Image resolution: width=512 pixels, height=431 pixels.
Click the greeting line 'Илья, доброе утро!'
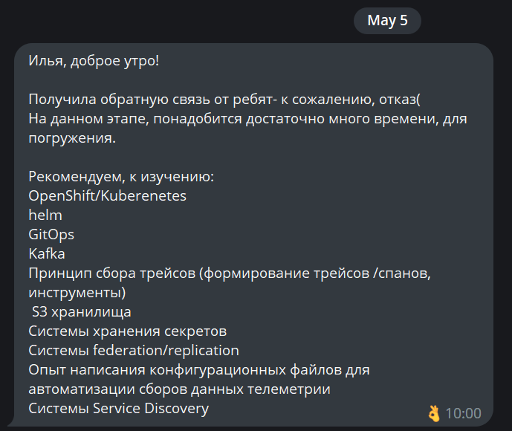94,61
